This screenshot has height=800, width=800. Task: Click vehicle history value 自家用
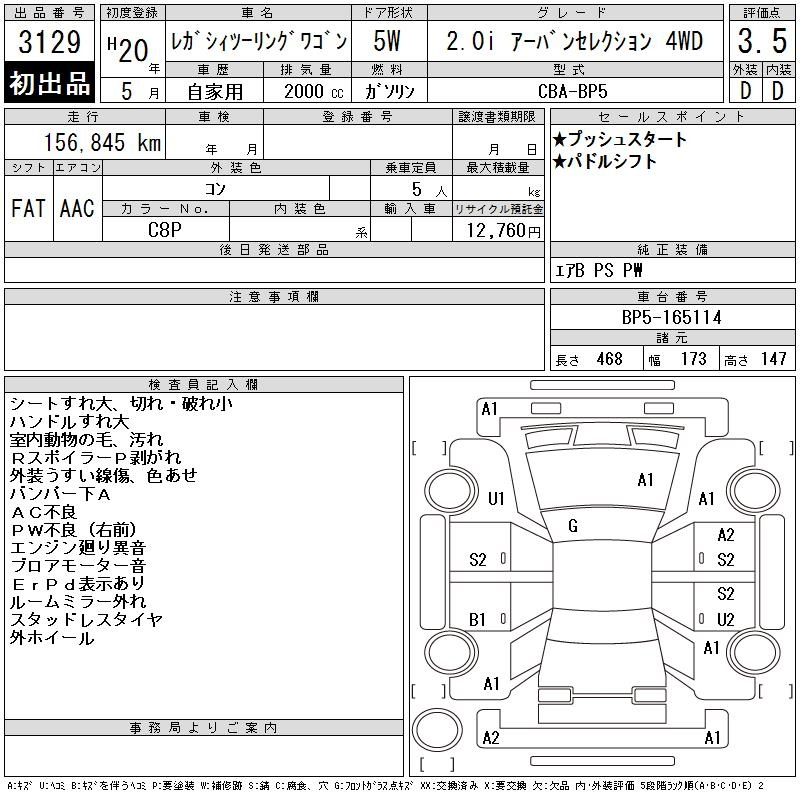tap(215, 91)
